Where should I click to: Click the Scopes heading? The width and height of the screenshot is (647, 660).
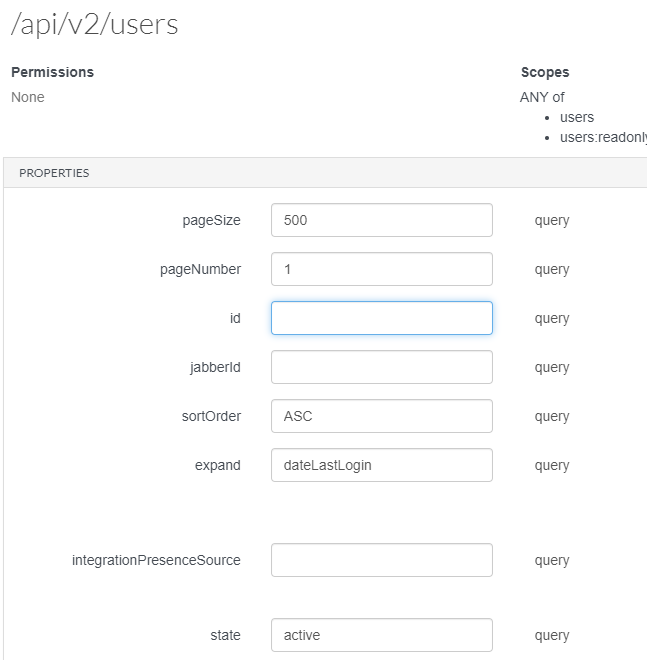tap(545, 72)
